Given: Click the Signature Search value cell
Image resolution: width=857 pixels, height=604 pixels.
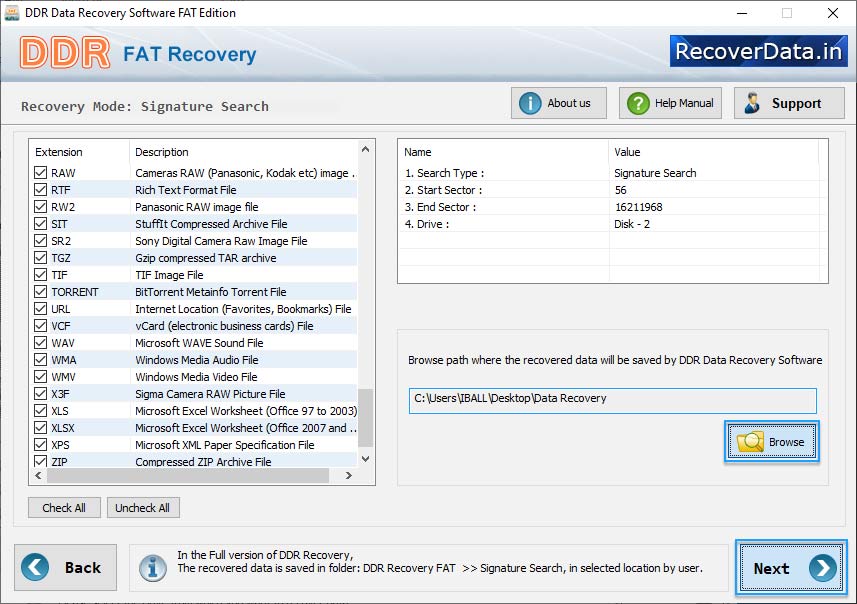Looking at the screenshot, I should click(655, 173).
